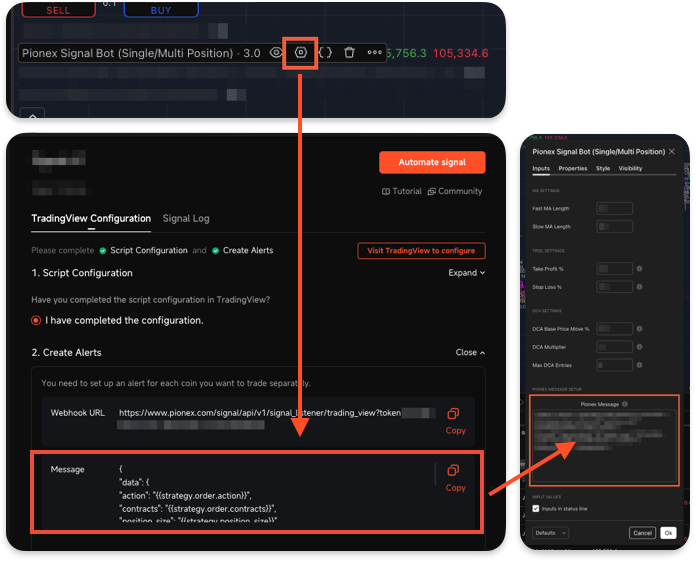
Task: Select the Visibility tab in settings dialog
Action: (630, 169)
